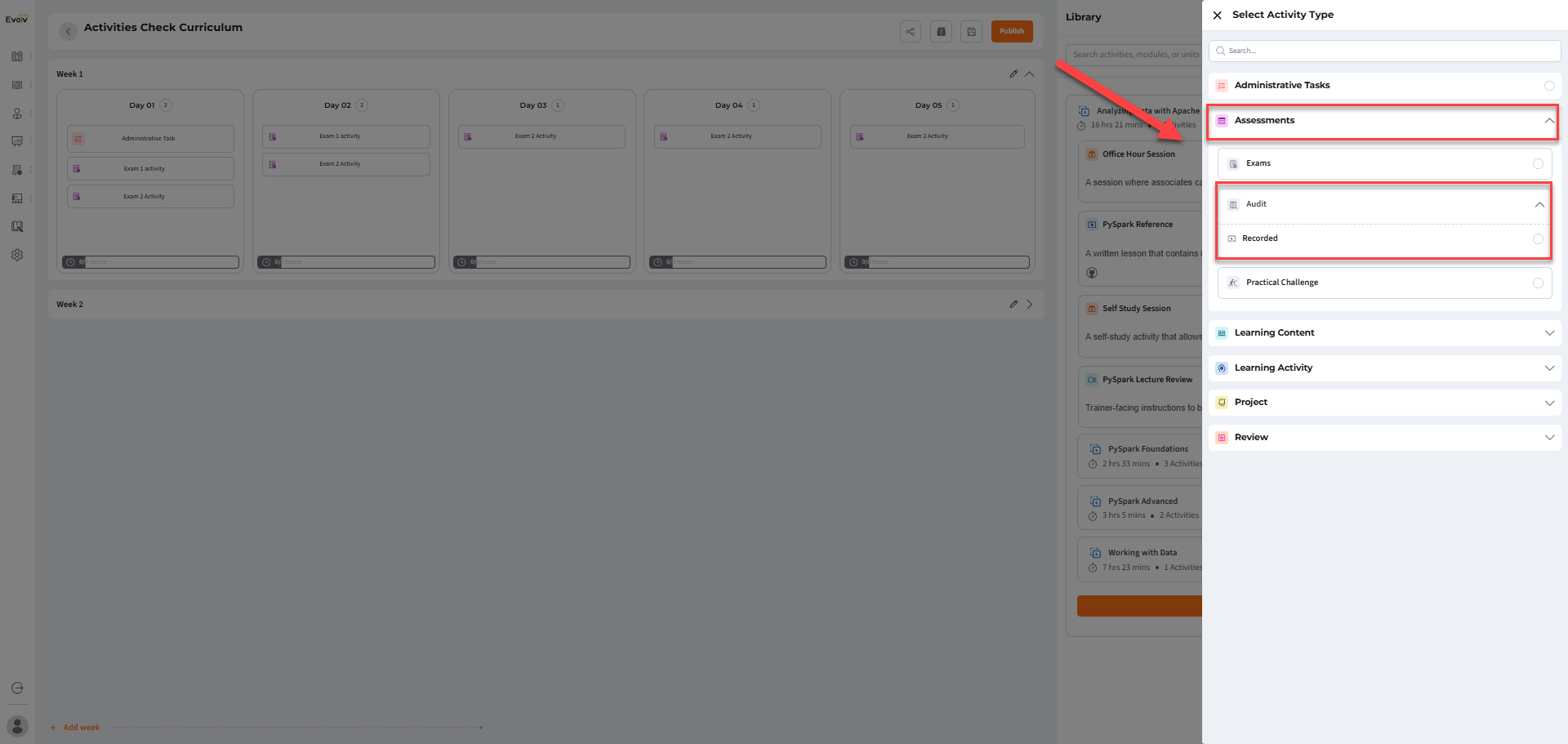Click the Practical Challenge type icon
Image resolution: width=1568 pixels, height=744 pixels.
1233,283
